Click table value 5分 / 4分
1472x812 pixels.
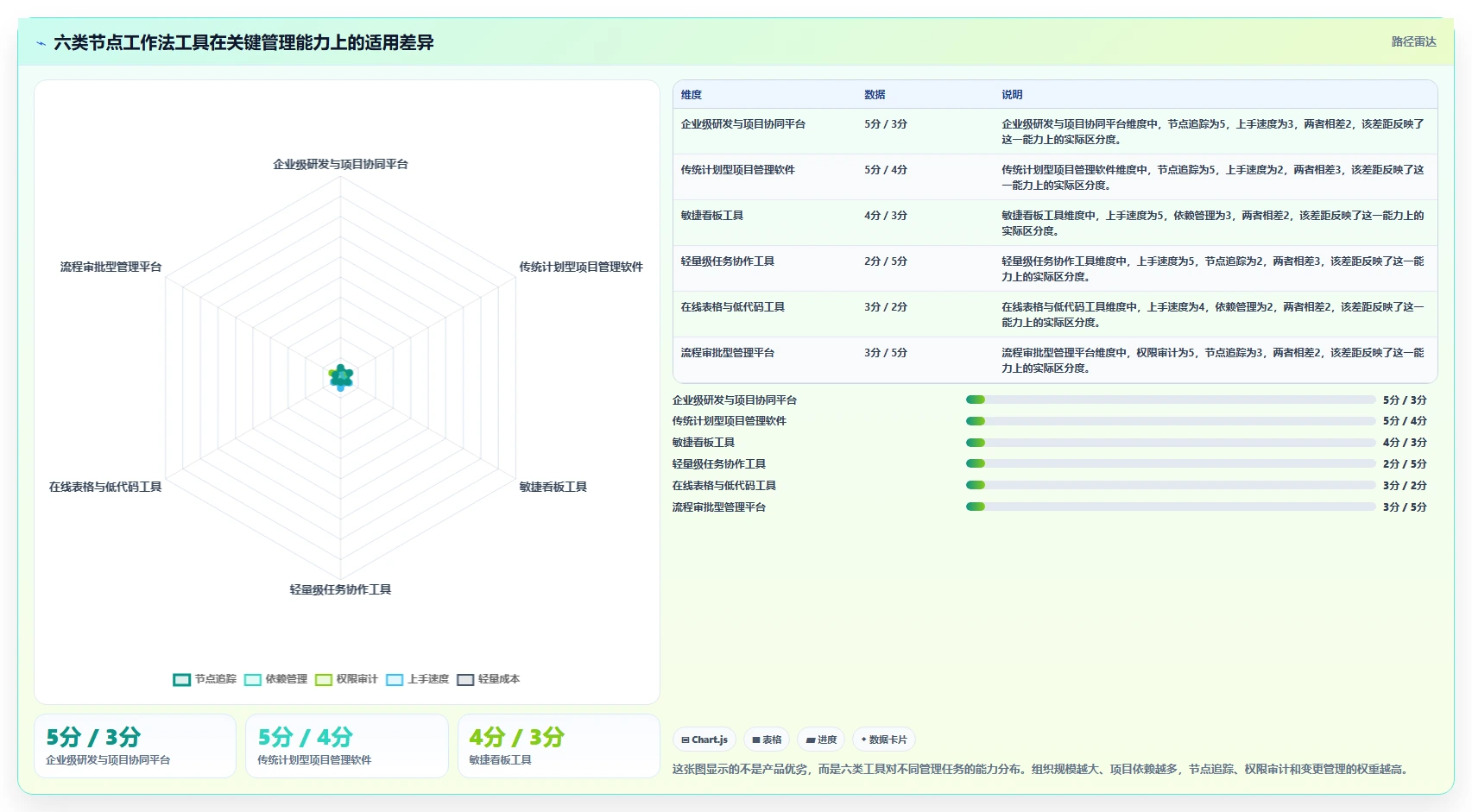886,170
